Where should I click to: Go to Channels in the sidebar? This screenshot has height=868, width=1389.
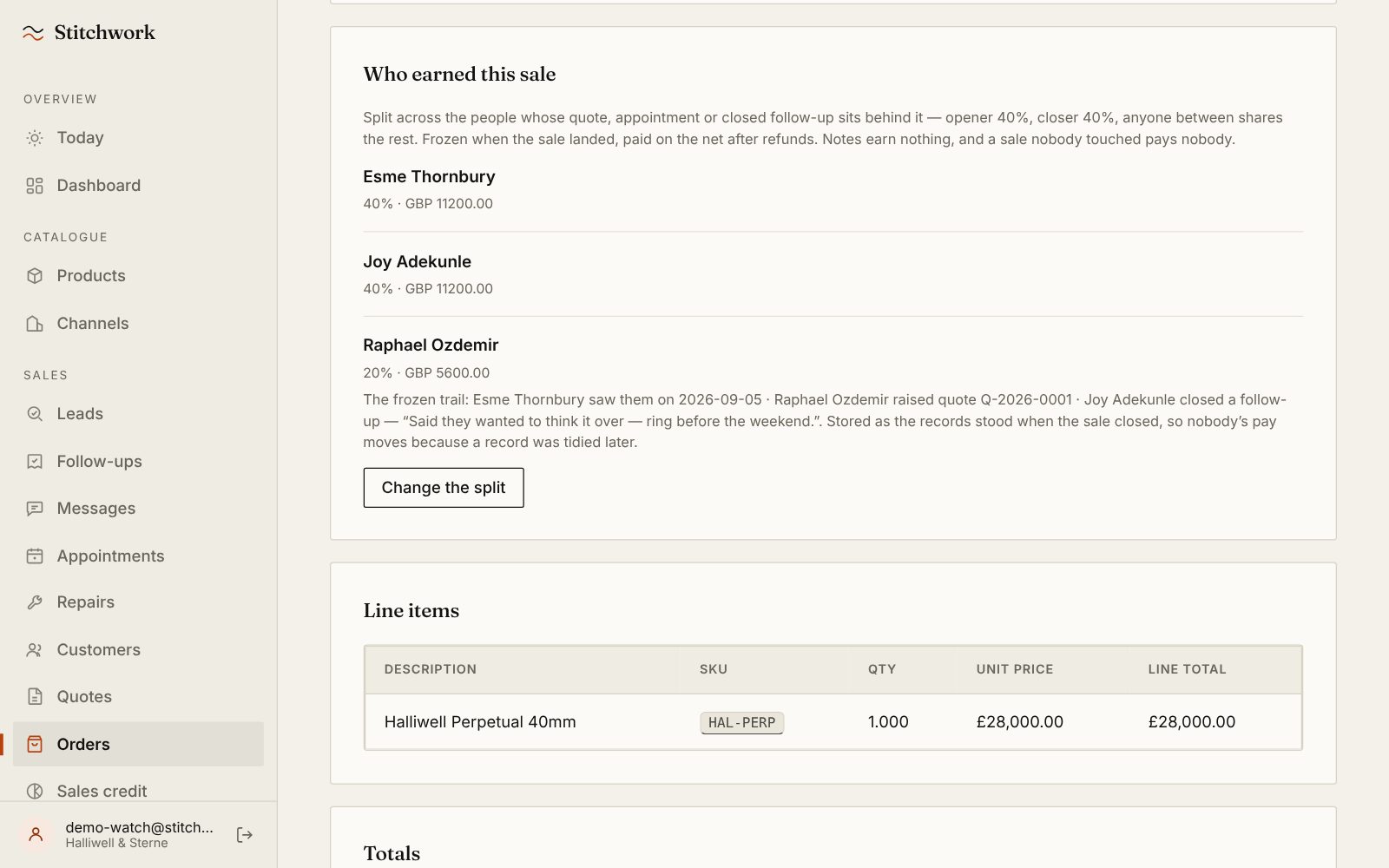[138, 324]
